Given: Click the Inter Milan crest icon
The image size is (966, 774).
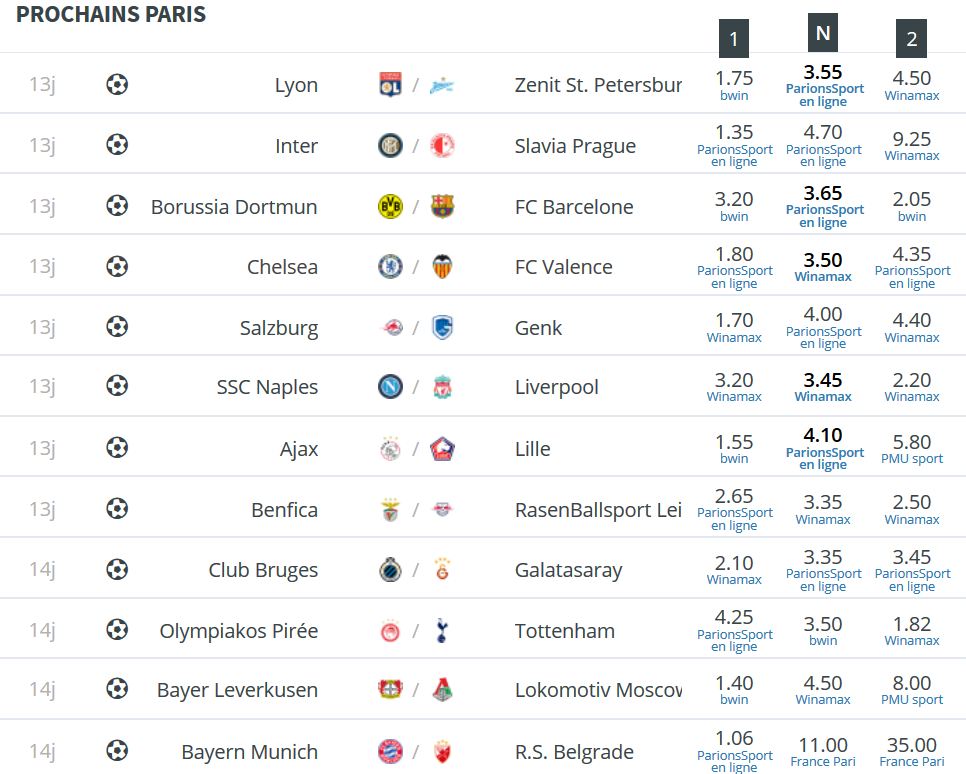Looking at the screenshot, I should pos(390,145).
